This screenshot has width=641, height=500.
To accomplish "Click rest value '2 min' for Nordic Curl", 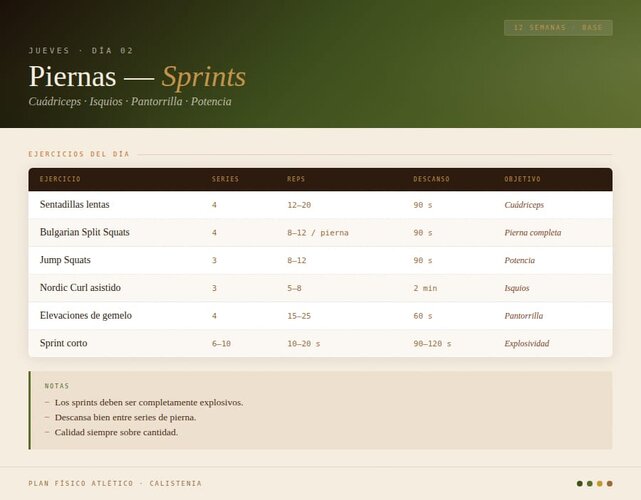I will point(425,288).
